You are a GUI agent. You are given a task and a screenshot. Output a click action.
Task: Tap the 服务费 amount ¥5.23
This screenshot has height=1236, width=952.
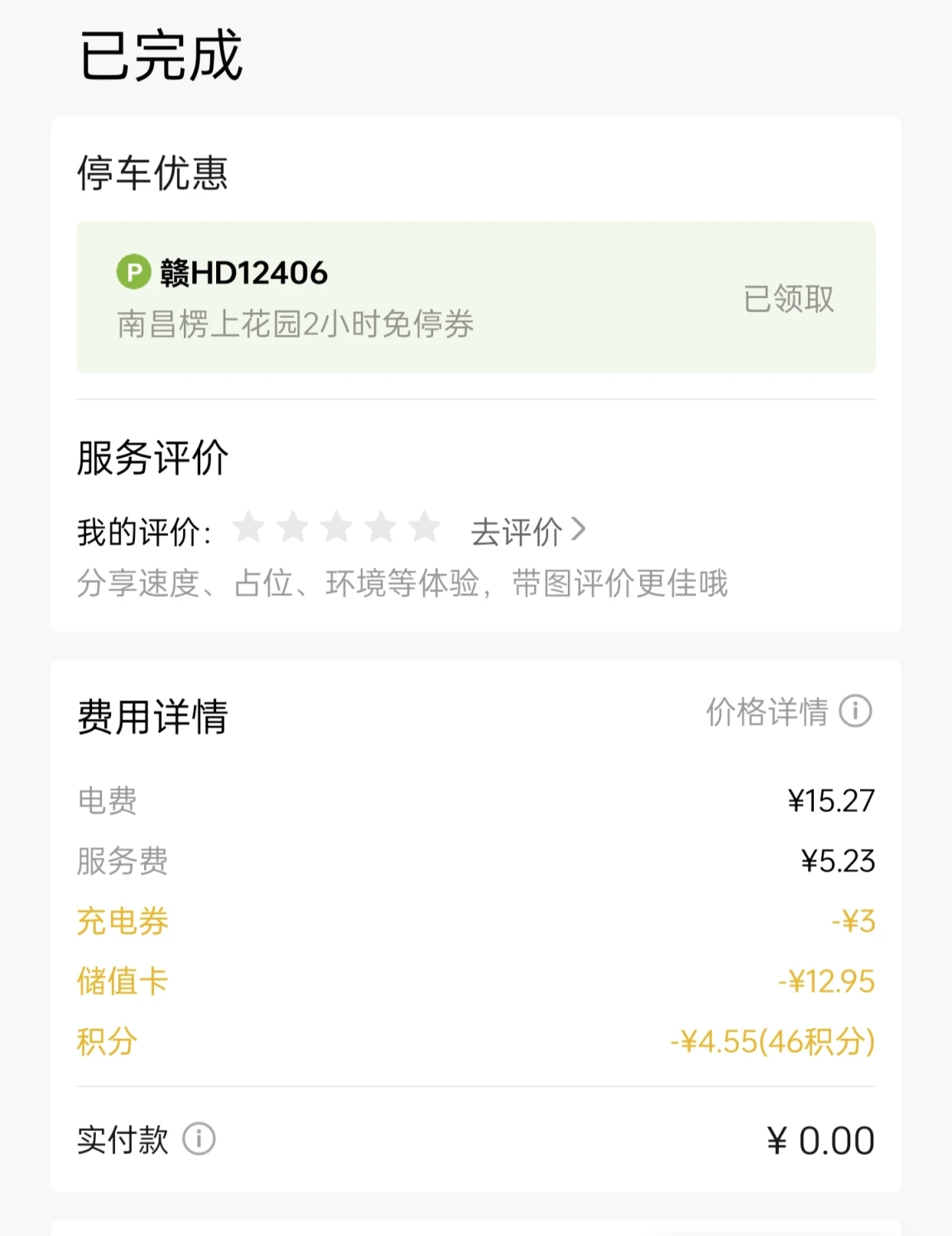(x=837, y=861)
